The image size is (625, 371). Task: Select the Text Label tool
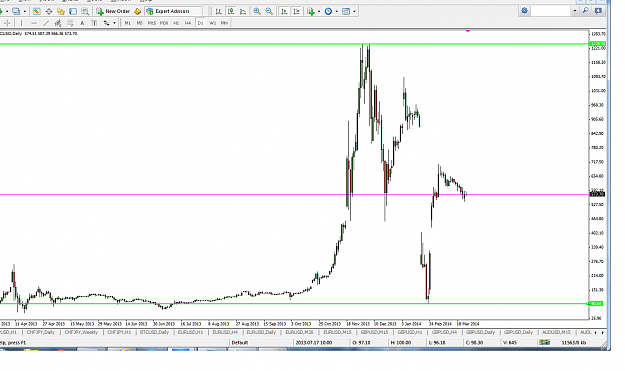click(x=94, y=23)
